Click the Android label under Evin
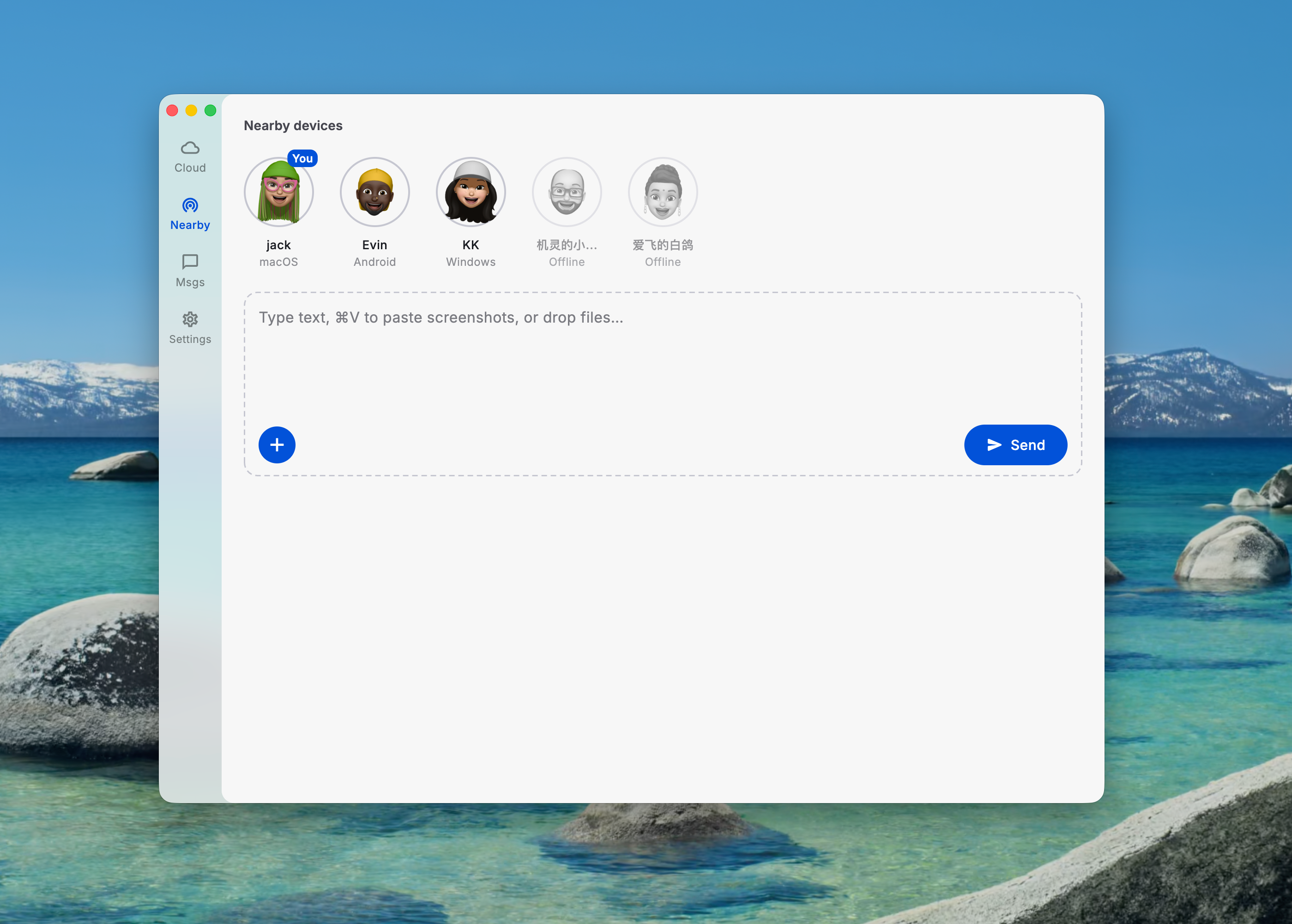The width and height of the screenshot is (1292, 924). [374, 262]
